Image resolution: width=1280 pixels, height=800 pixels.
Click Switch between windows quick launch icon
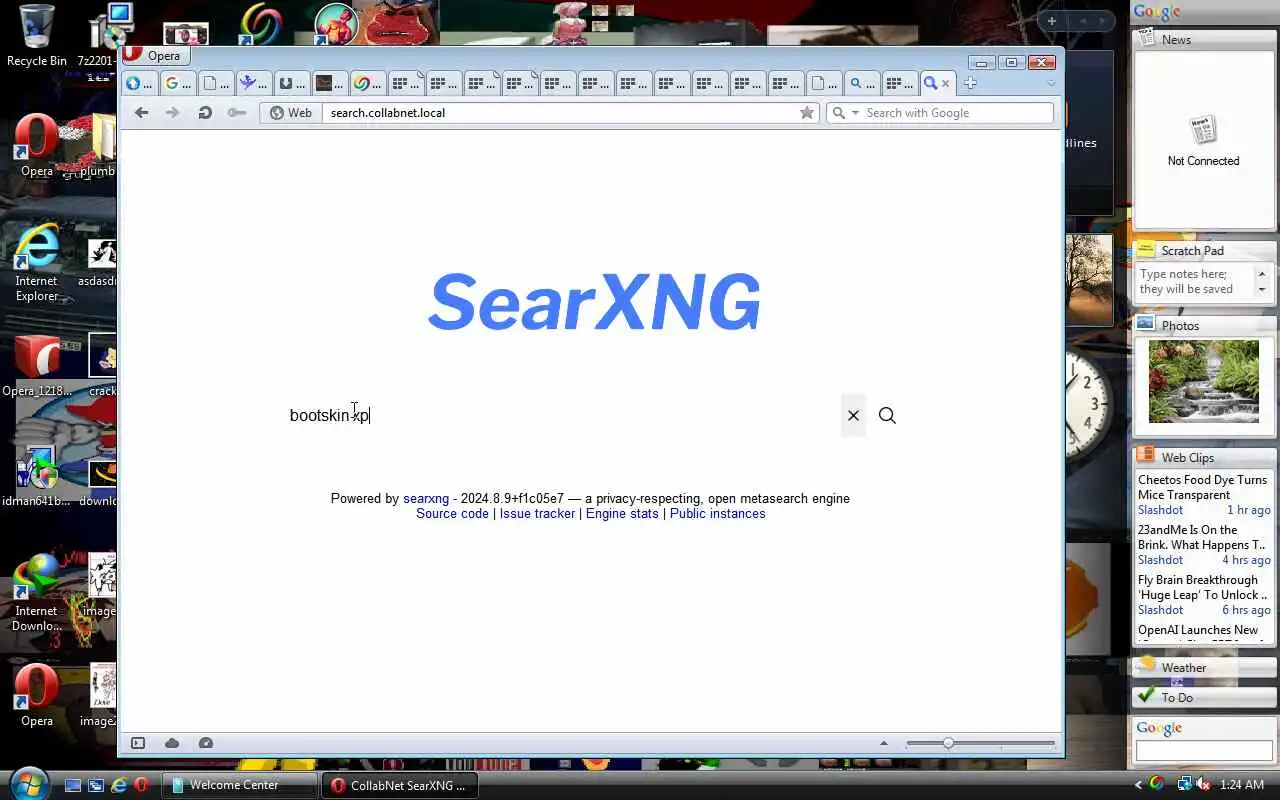[x=96, y=785]
